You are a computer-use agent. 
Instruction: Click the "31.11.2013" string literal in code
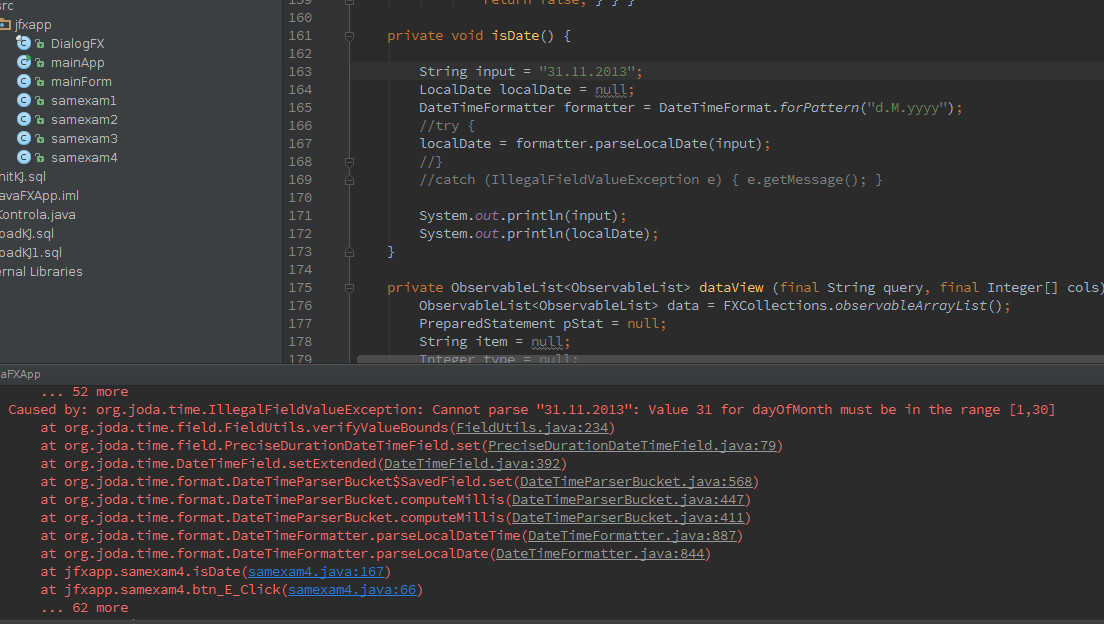click(x=587, y=71)
